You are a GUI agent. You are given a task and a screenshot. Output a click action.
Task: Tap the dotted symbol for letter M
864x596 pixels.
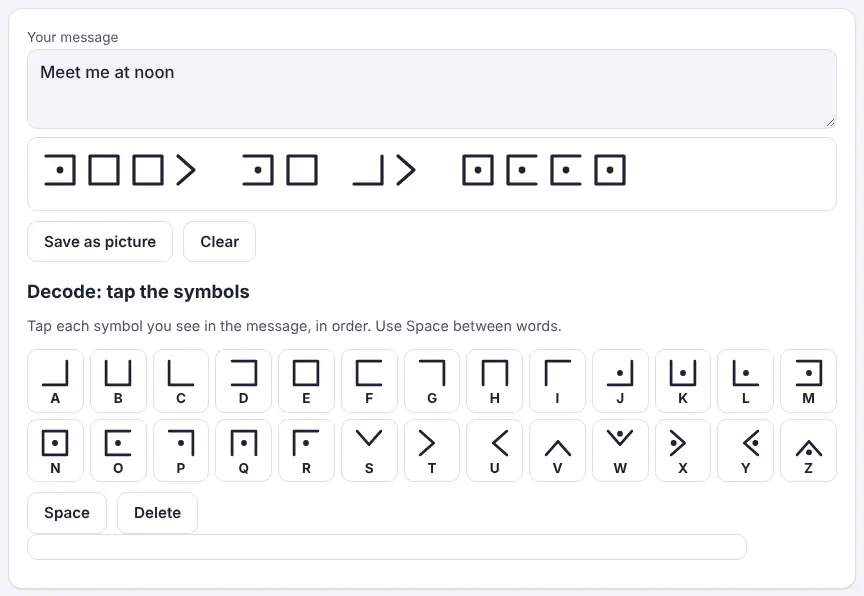click(x=808, y=381)
